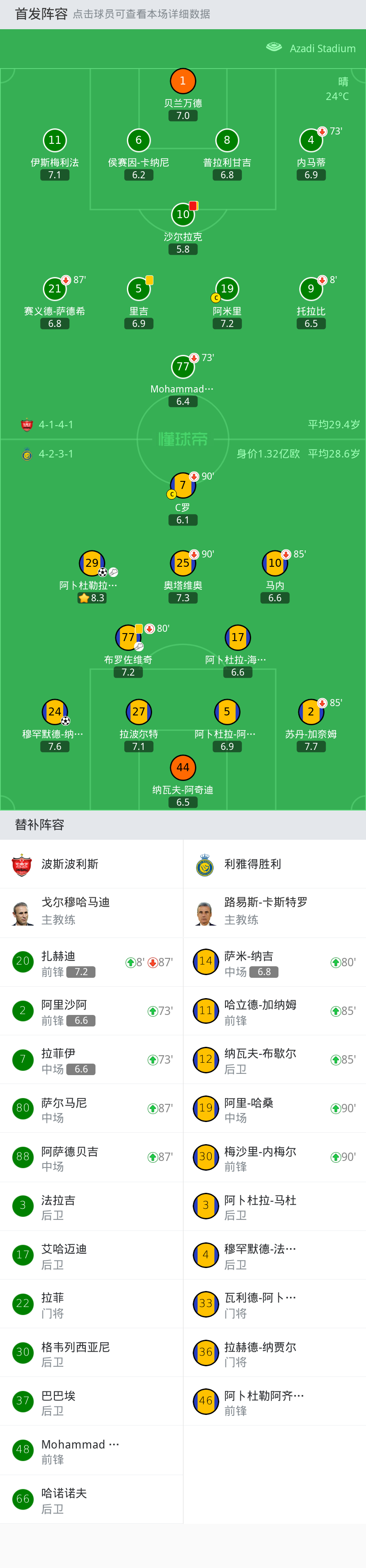Click 马内 player marker number 10

(275, 563)
